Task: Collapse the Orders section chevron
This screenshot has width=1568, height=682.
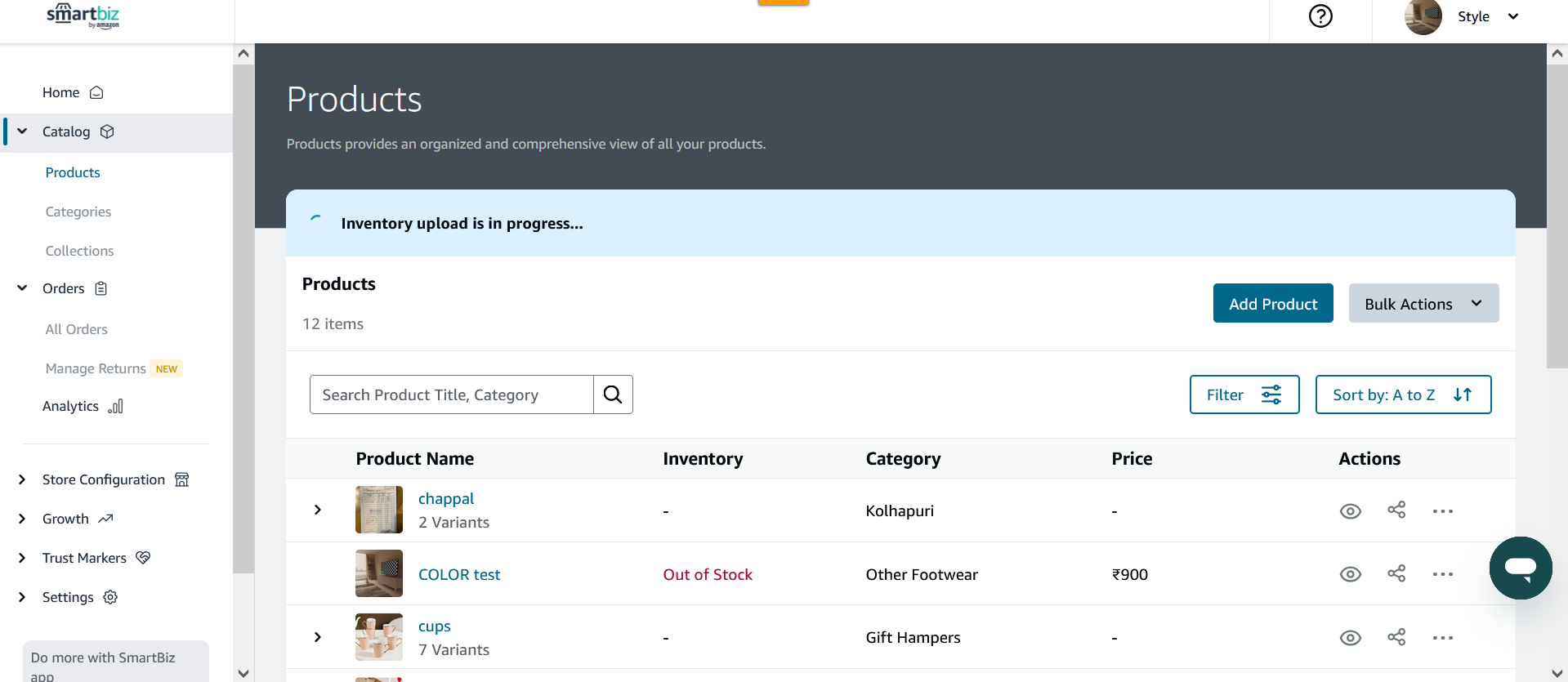Action: click(22, 288)
